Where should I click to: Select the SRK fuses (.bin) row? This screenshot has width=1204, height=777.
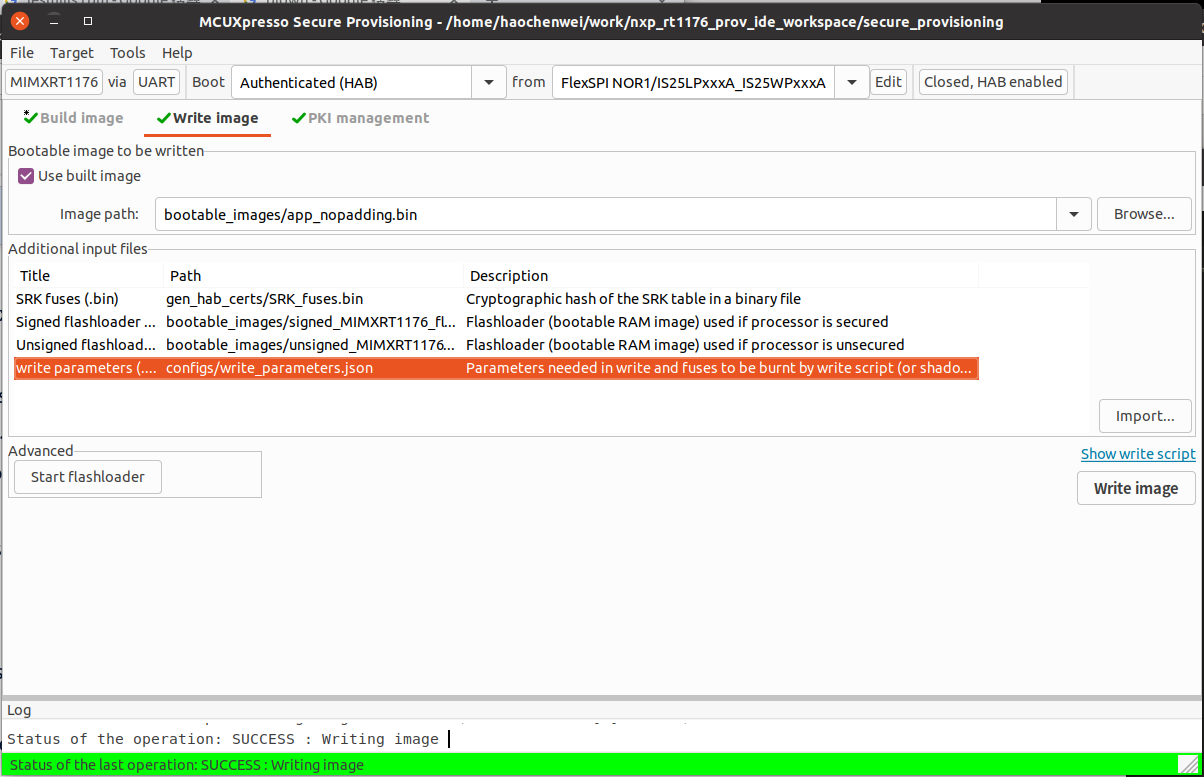(x=496, y=299)
